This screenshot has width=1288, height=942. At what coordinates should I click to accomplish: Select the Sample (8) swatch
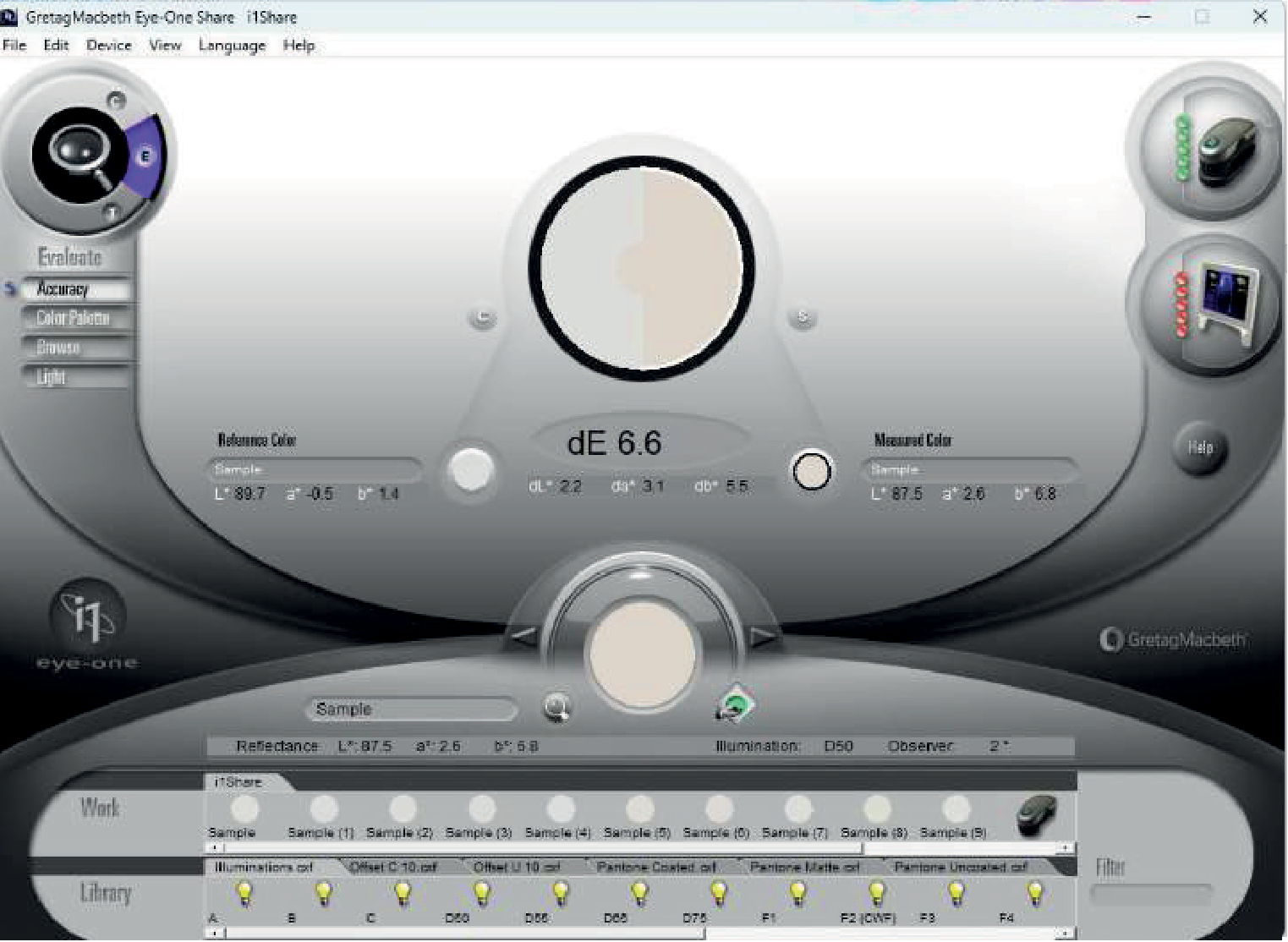[x=877, y=809]
